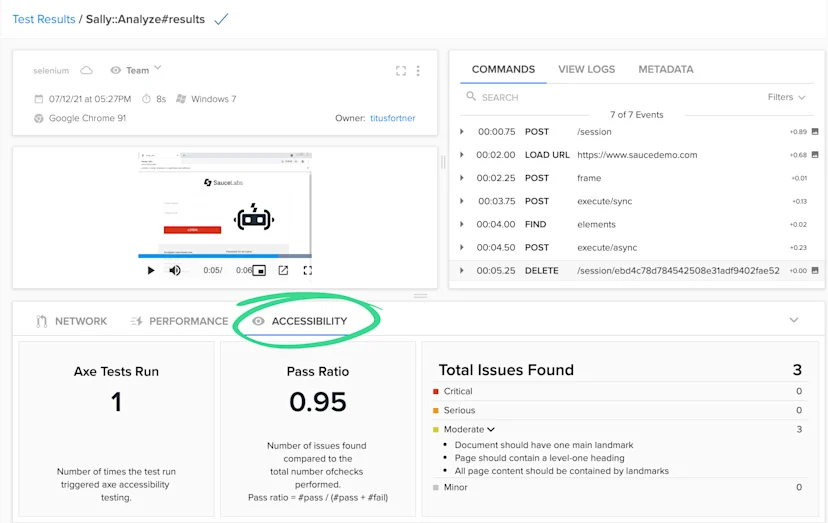Open the video in a new window
Viewport: 828px width, 523px height.
click(284, 270)
